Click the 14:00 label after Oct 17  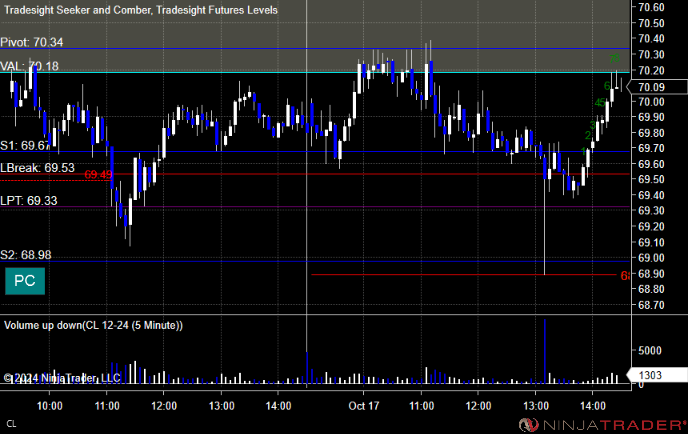click(593, 406)
